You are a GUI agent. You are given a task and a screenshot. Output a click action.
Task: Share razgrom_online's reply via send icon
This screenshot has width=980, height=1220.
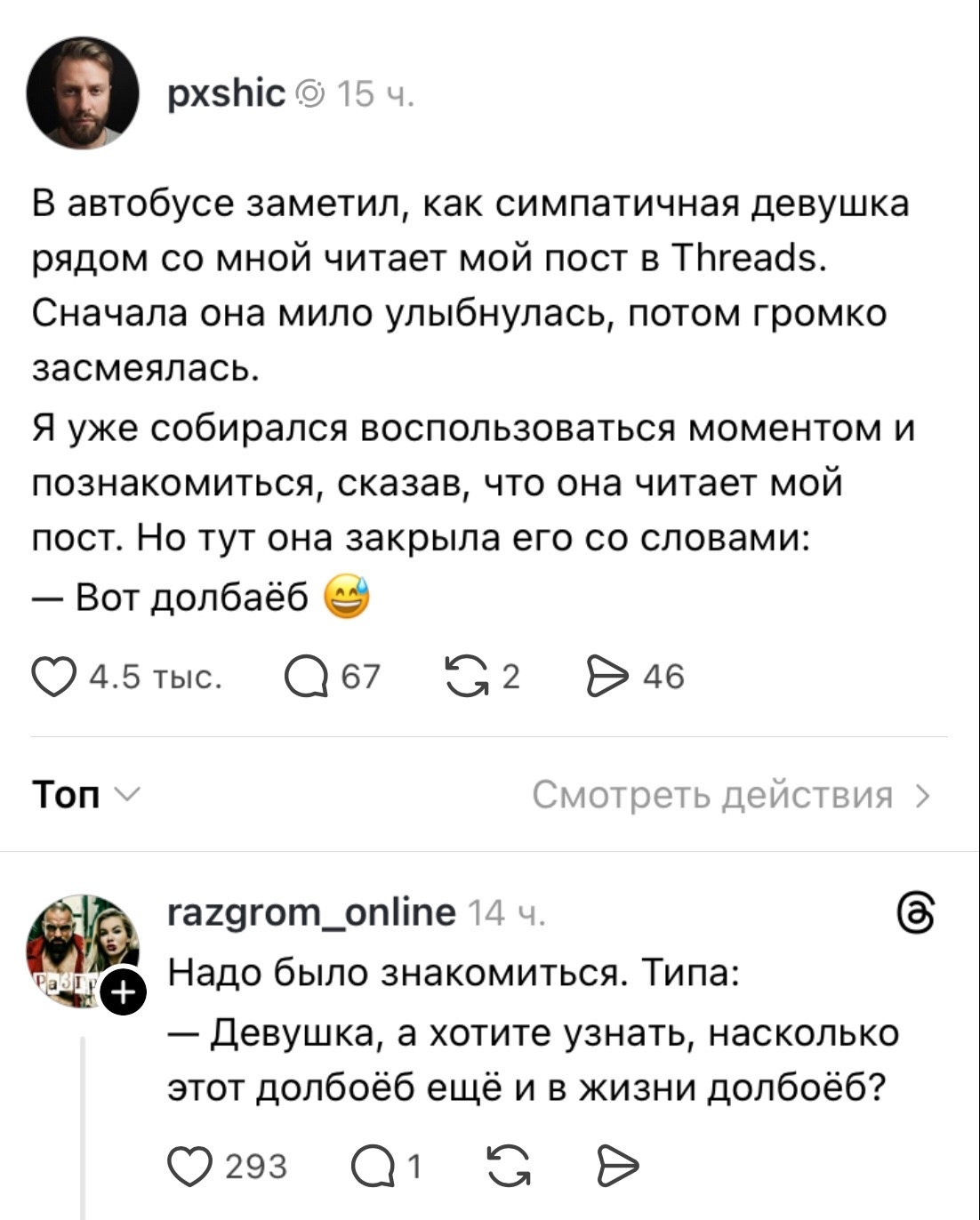click(x=617, y=1165)
